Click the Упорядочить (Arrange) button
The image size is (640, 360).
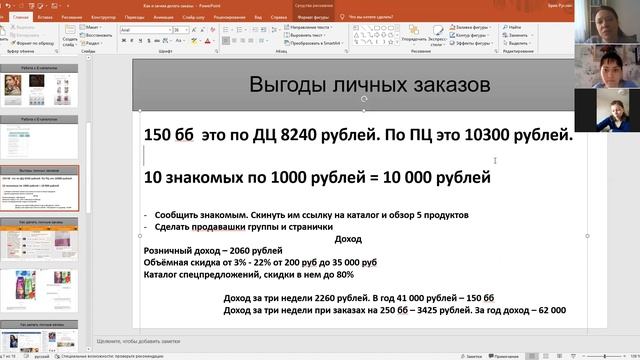414,35
